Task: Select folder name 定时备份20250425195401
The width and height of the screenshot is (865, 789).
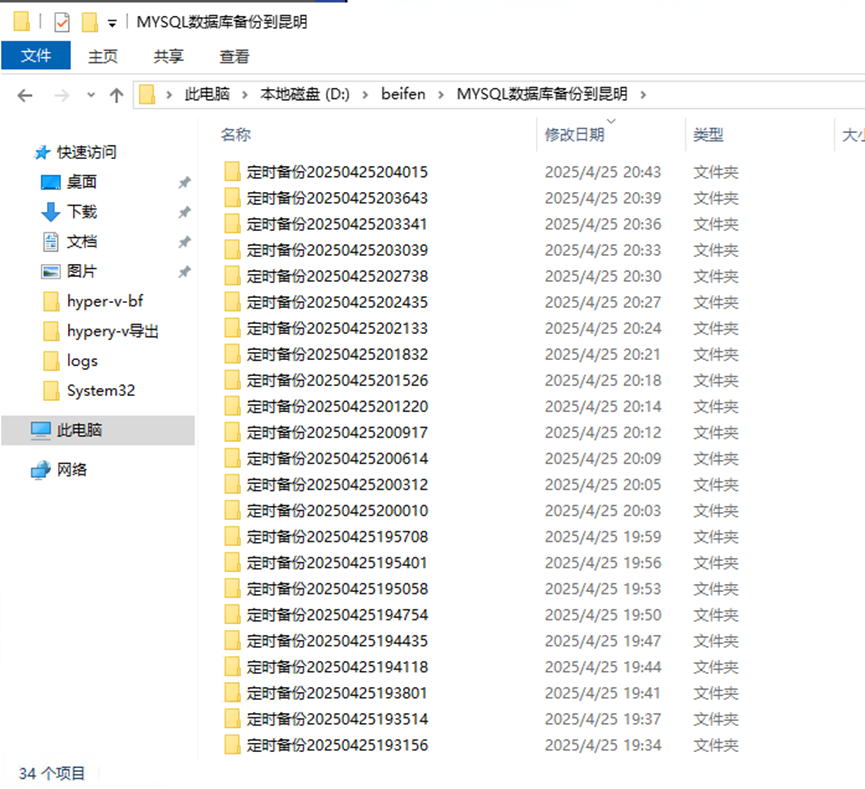Action: [337, 563]
